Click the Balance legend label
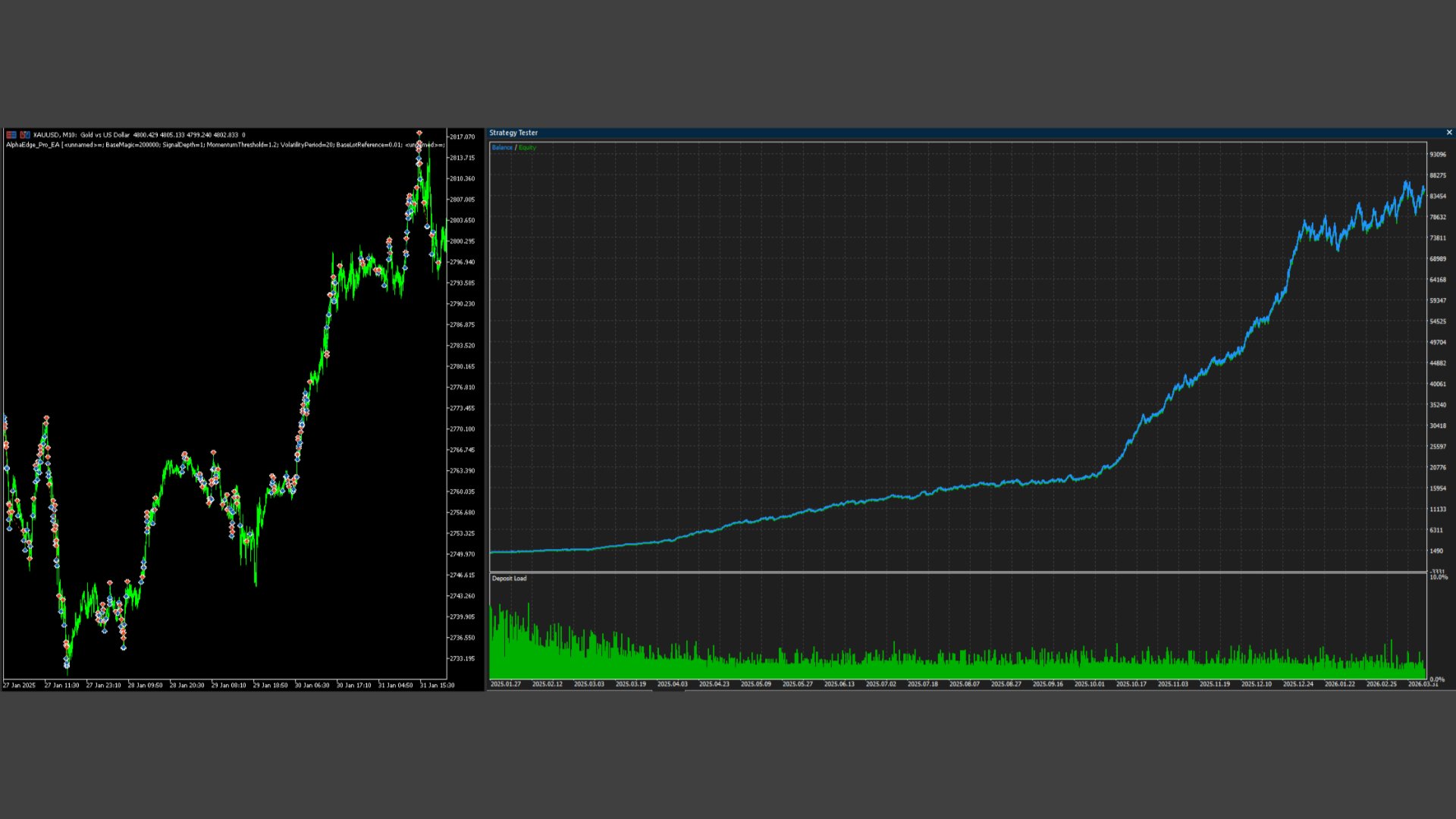The image size is (1456, 819). [x=502, y=147]
